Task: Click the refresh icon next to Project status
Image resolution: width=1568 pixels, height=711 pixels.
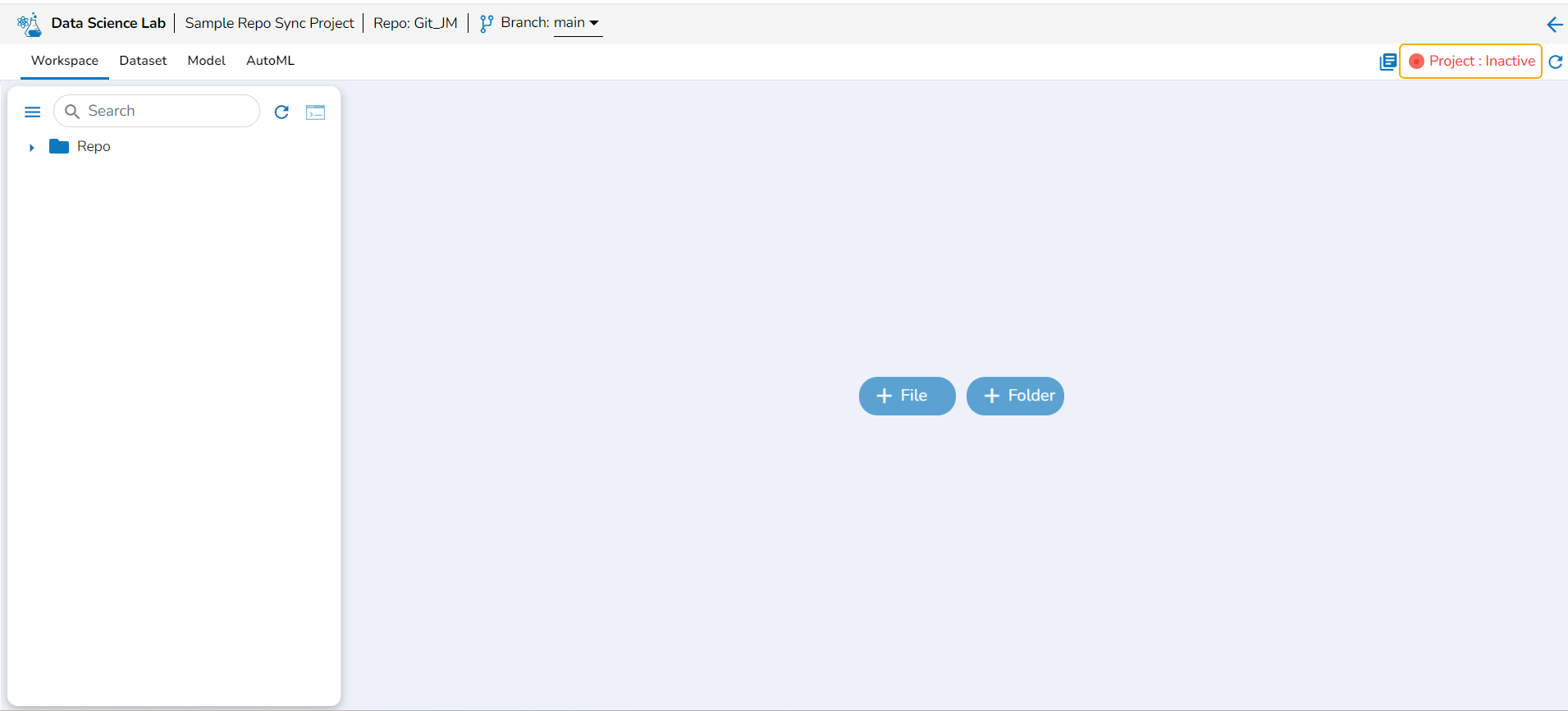Action: point(1555,62)
